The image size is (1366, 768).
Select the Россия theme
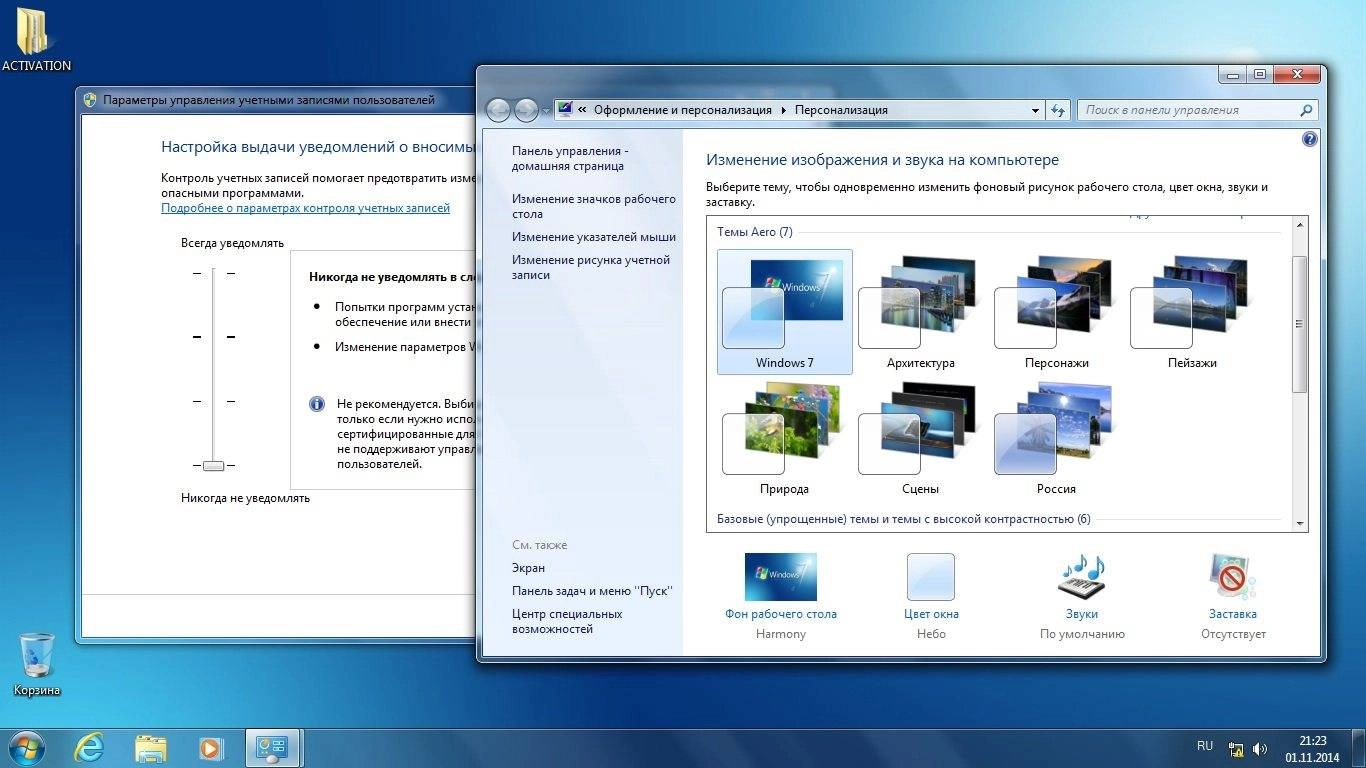click(x=1057, y=438)
